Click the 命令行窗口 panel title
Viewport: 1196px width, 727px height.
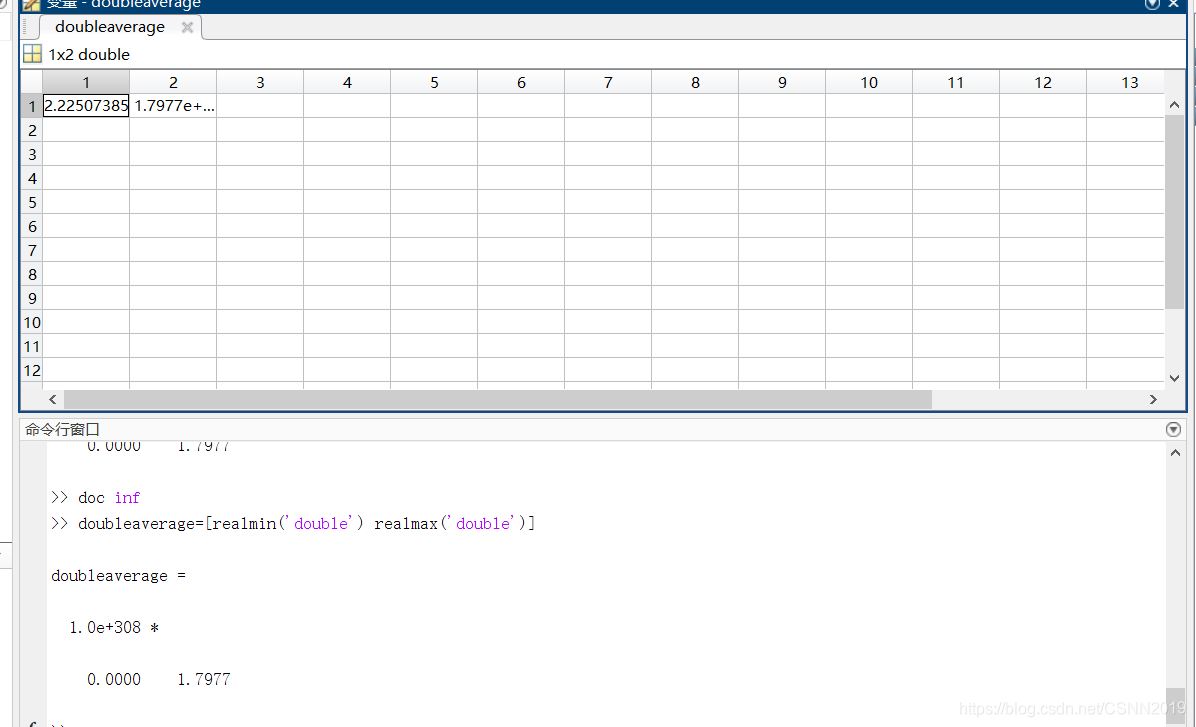coord(63,429)
